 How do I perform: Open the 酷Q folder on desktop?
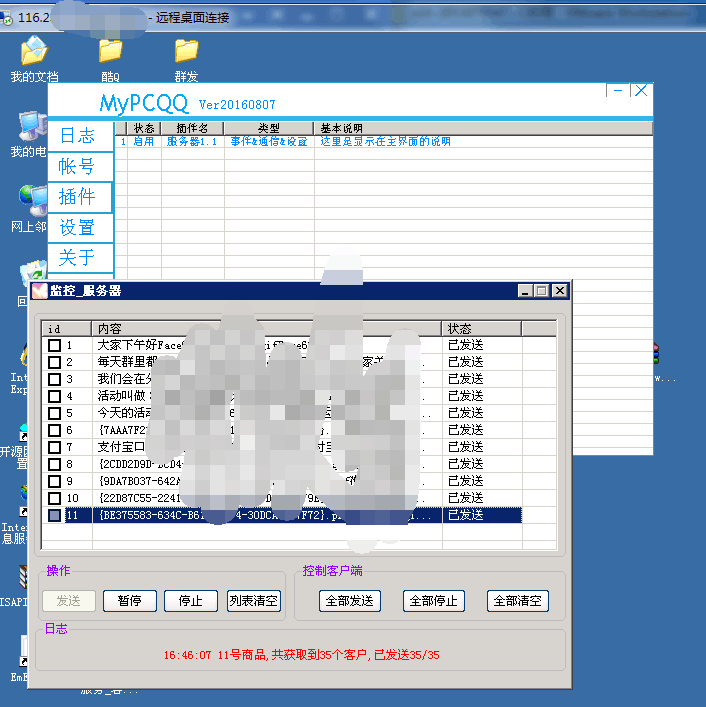point(110,52)
